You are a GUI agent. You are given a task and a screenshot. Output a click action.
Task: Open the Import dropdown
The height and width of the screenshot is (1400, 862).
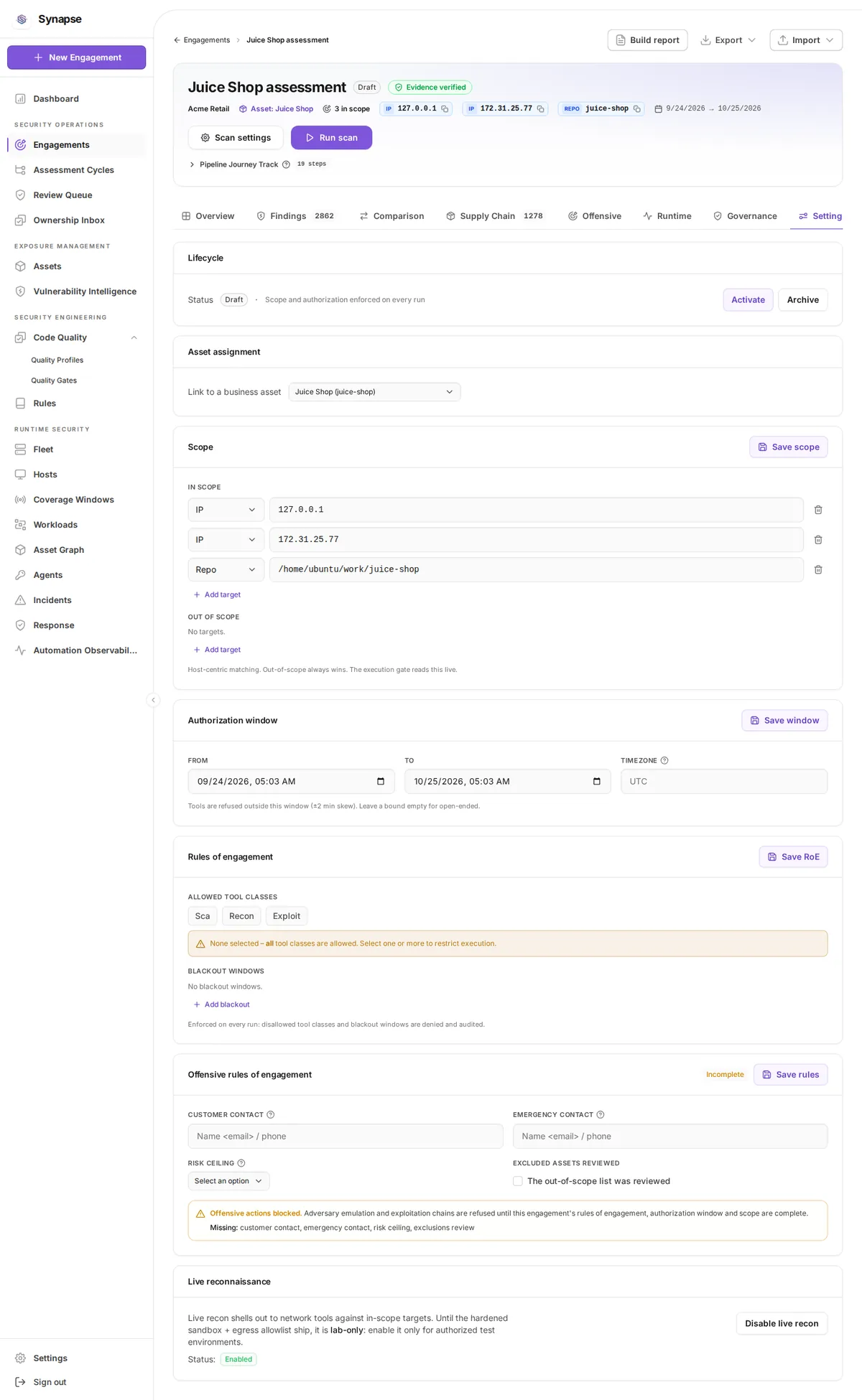pyautogui.click(x=806, y=40)
